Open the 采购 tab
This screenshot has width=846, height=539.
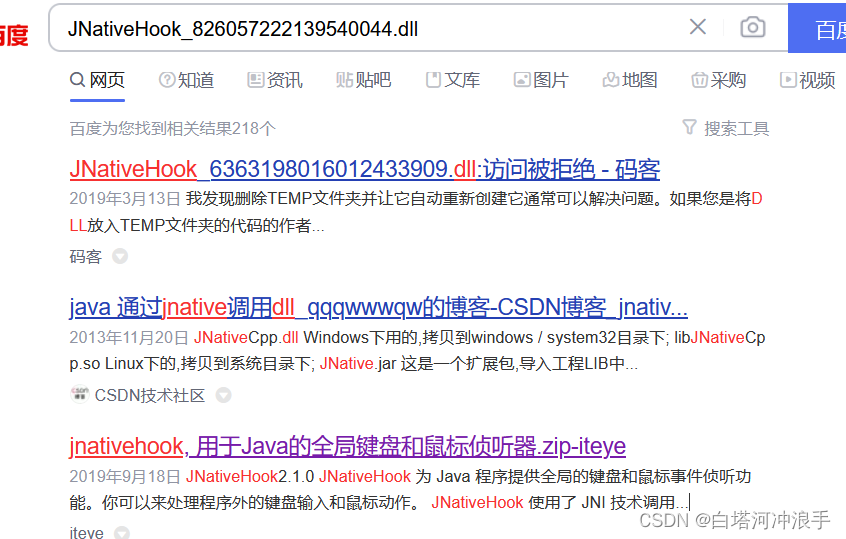tap(718, 80)
